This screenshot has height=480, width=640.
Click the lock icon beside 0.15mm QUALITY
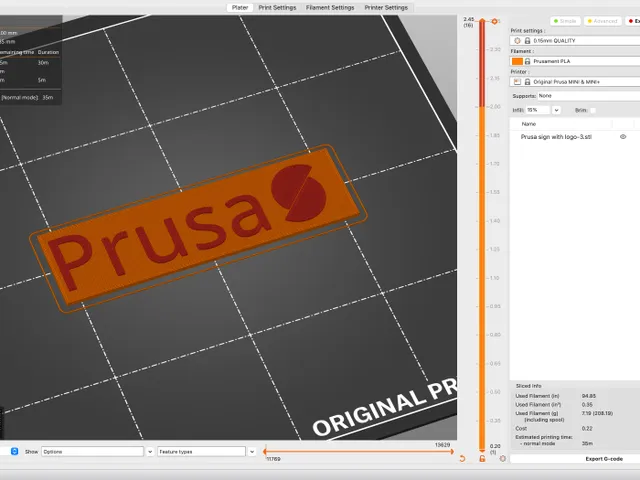[x=527, y=41]
